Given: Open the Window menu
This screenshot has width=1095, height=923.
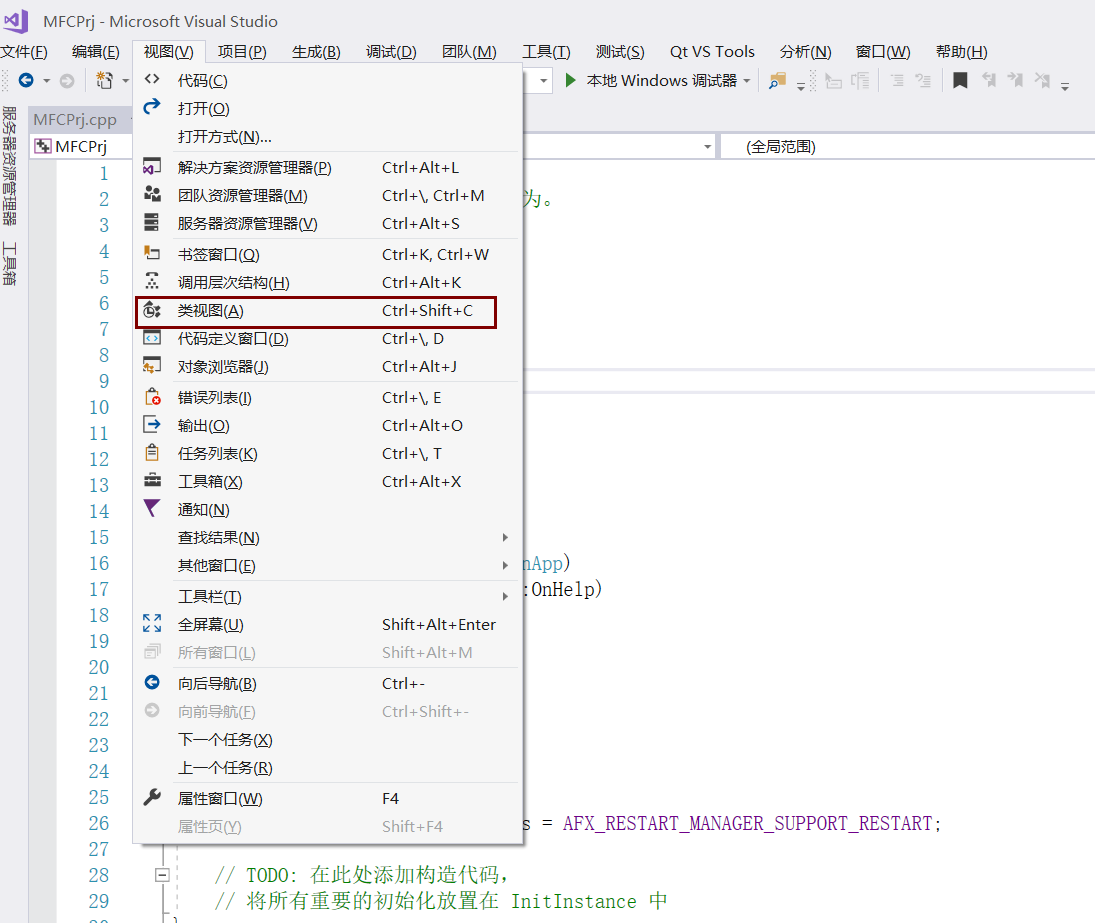Looking at the screenshot, I should (883, 52).
